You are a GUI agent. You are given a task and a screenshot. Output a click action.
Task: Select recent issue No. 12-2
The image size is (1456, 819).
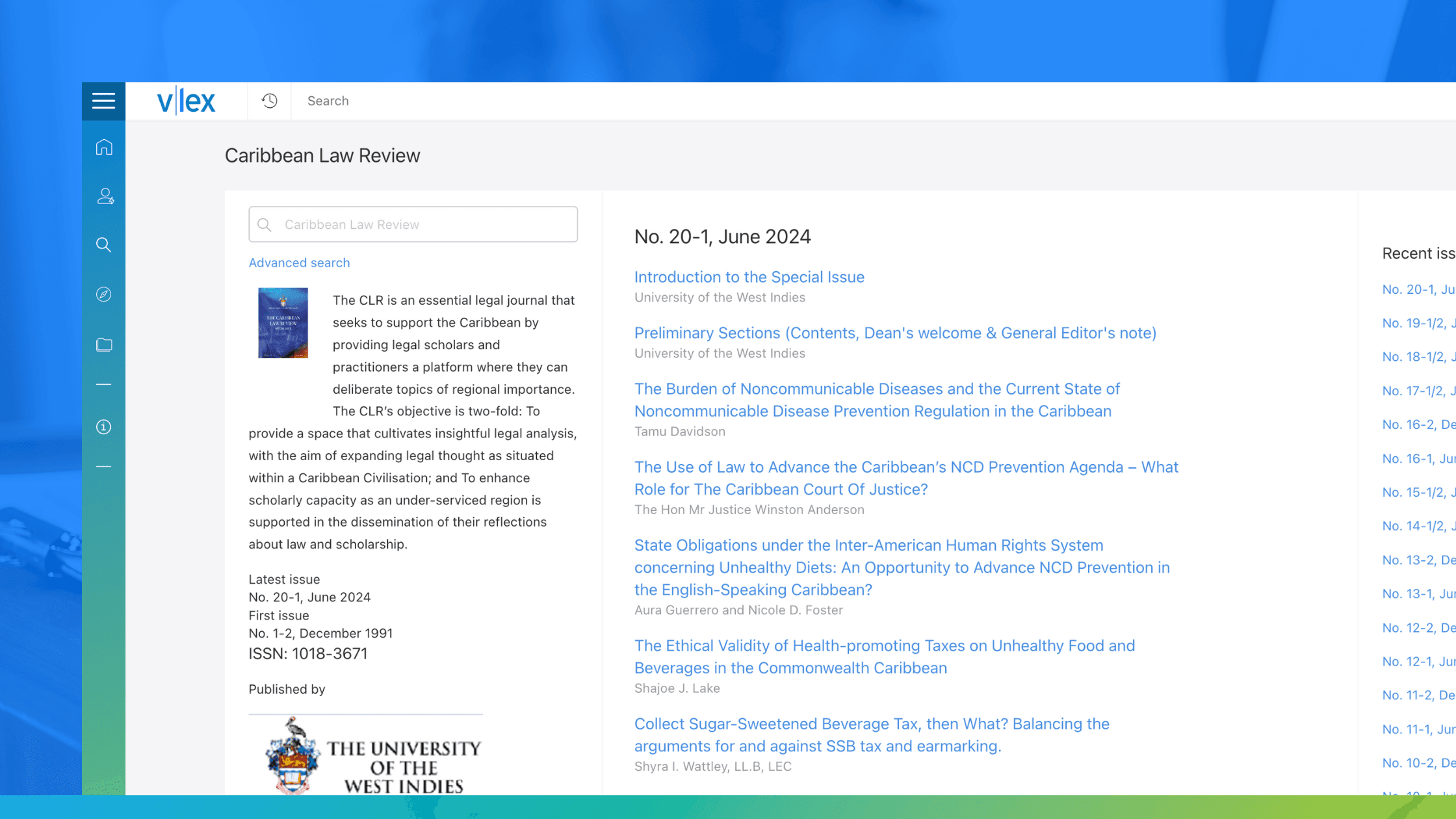pyautogui.click(x=1419, y=627)
